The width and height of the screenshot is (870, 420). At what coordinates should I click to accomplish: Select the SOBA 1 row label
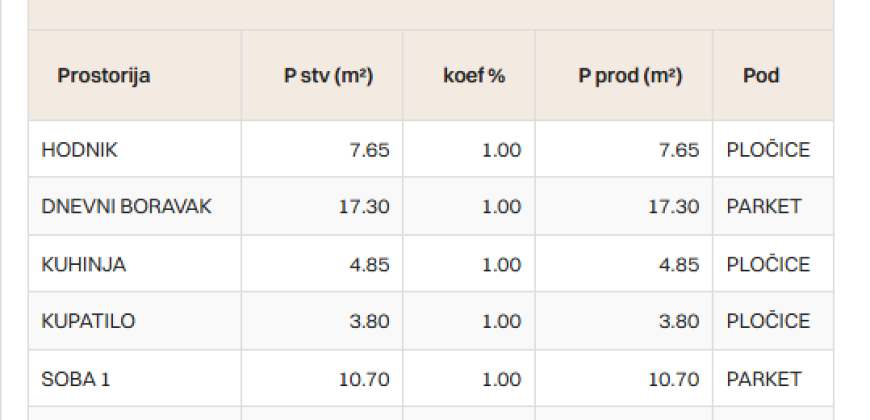[75, 379]
